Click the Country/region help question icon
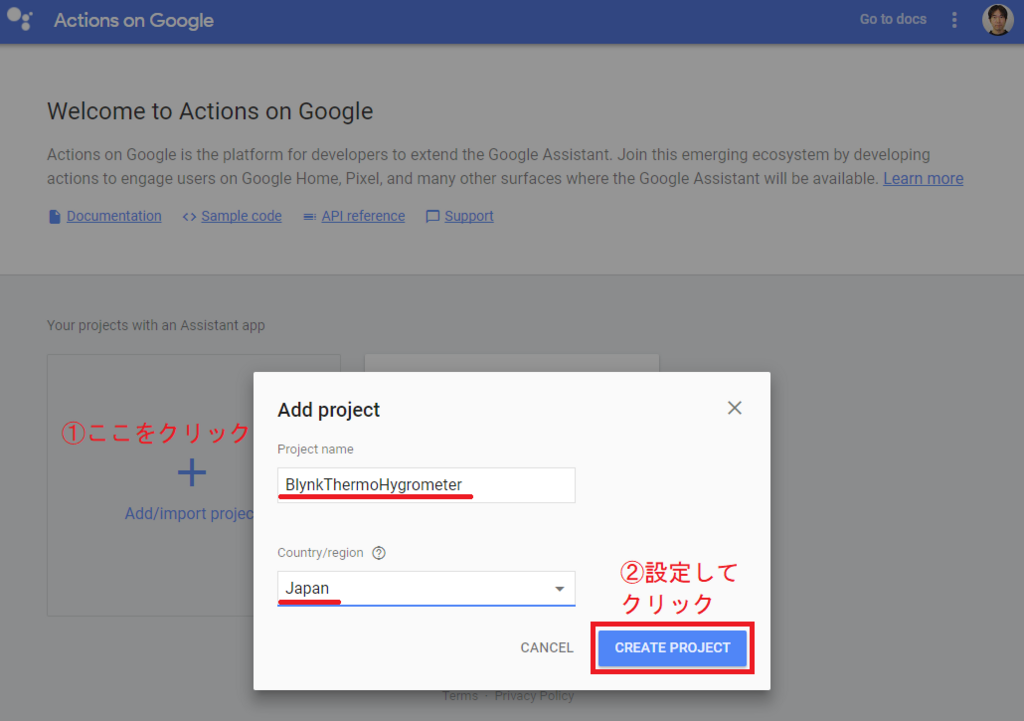Screen dimensions: 1024x721 [379, 553]
